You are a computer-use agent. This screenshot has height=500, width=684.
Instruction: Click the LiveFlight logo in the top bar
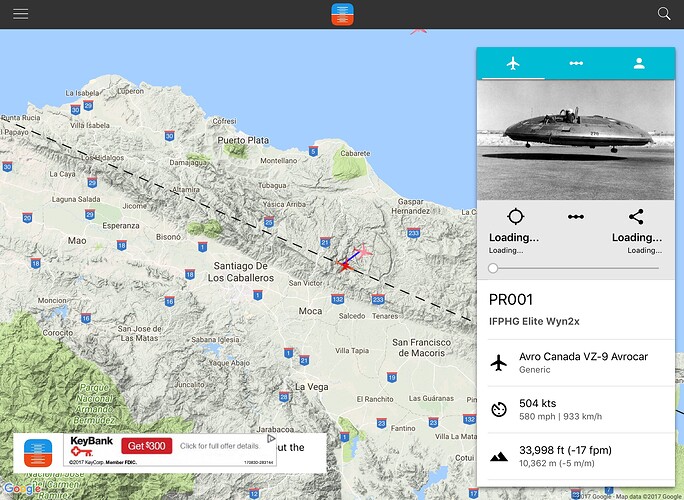pos(342,14)
